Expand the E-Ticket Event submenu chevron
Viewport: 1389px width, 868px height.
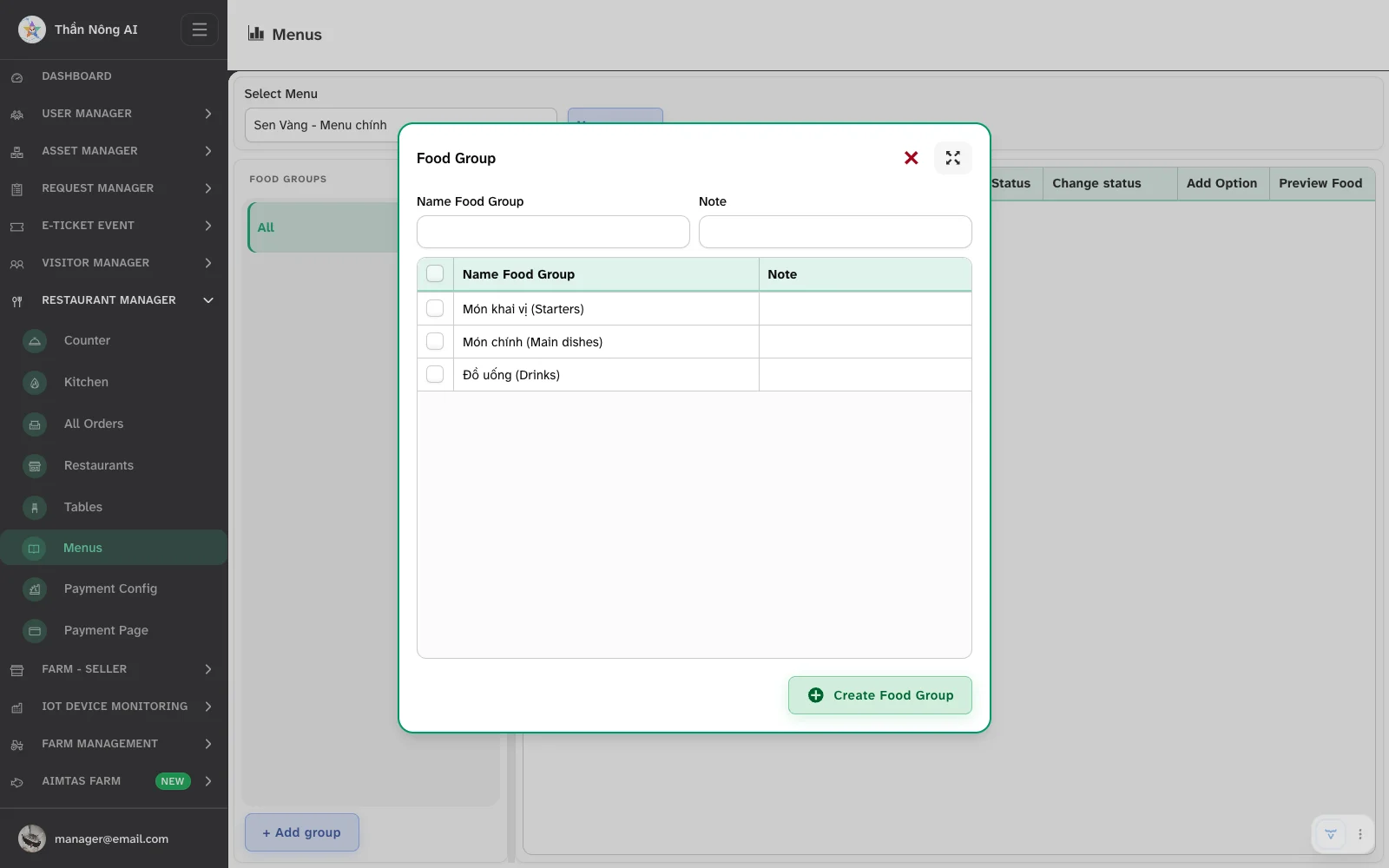(208, 226)
